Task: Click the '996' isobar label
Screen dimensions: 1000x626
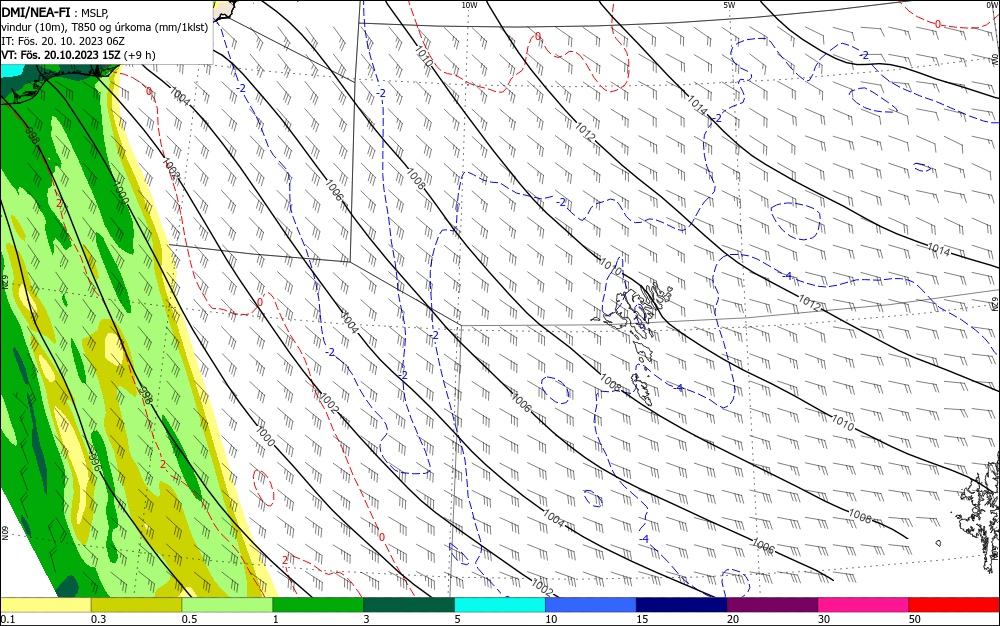Action: click(x=95, y=462)
